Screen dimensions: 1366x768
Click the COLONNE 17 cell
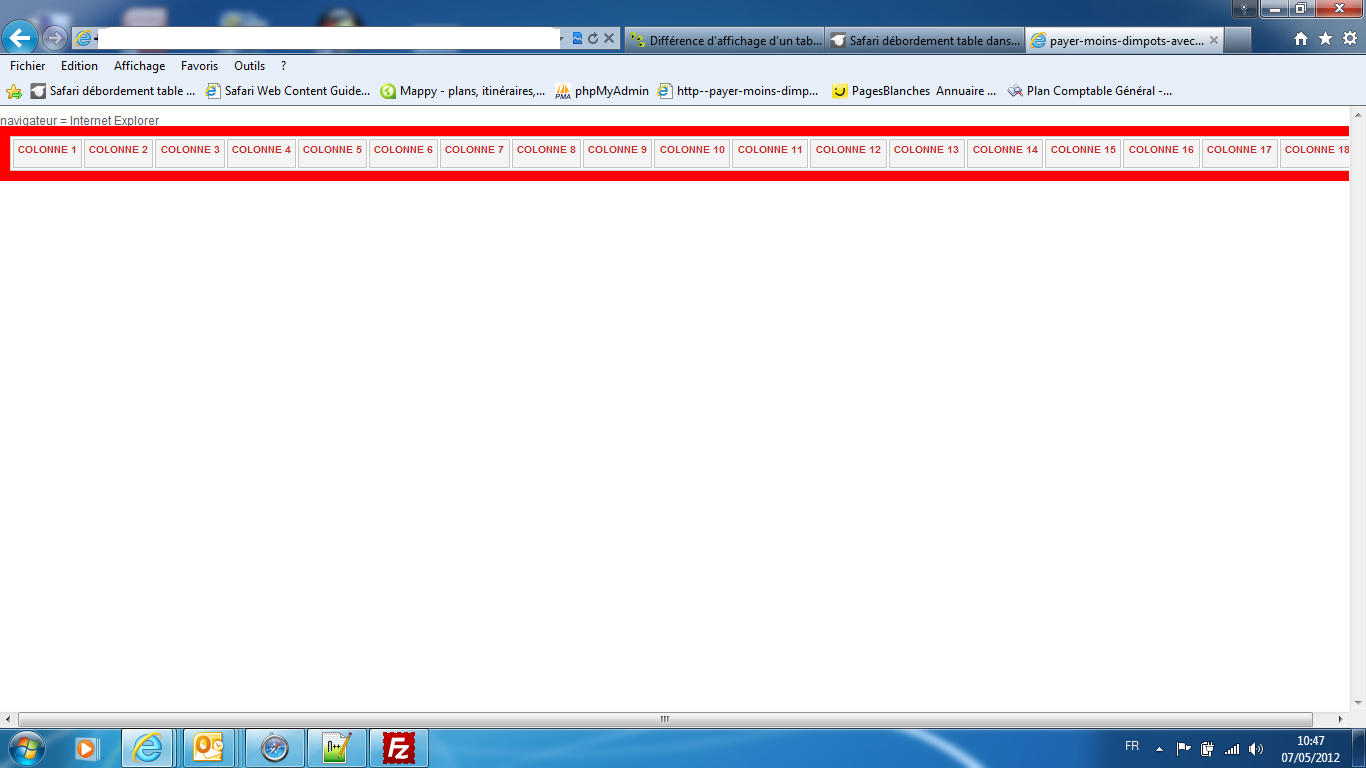[1239, 153]
